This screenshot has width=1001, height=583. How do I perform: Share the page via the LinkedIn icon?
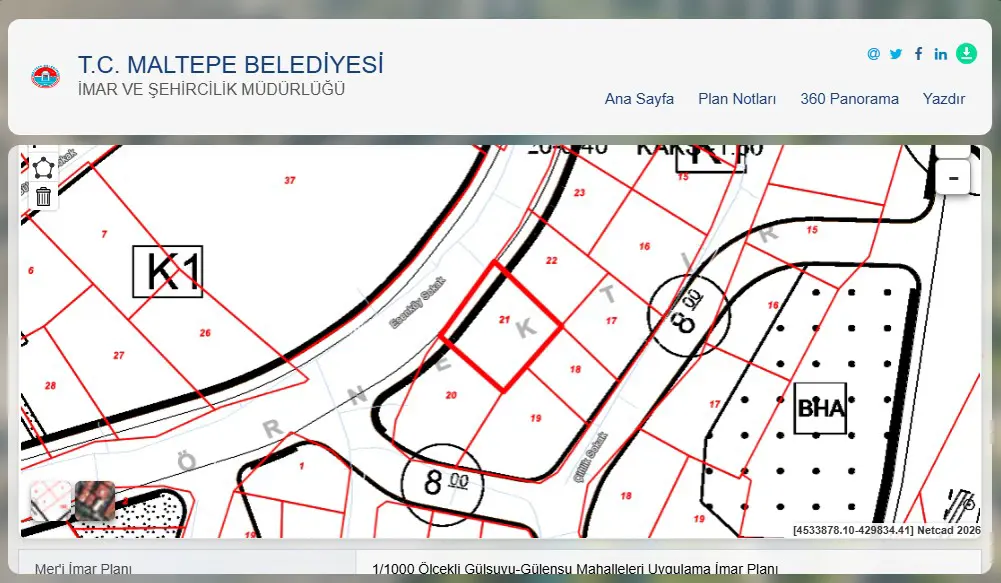pos(940,54)
